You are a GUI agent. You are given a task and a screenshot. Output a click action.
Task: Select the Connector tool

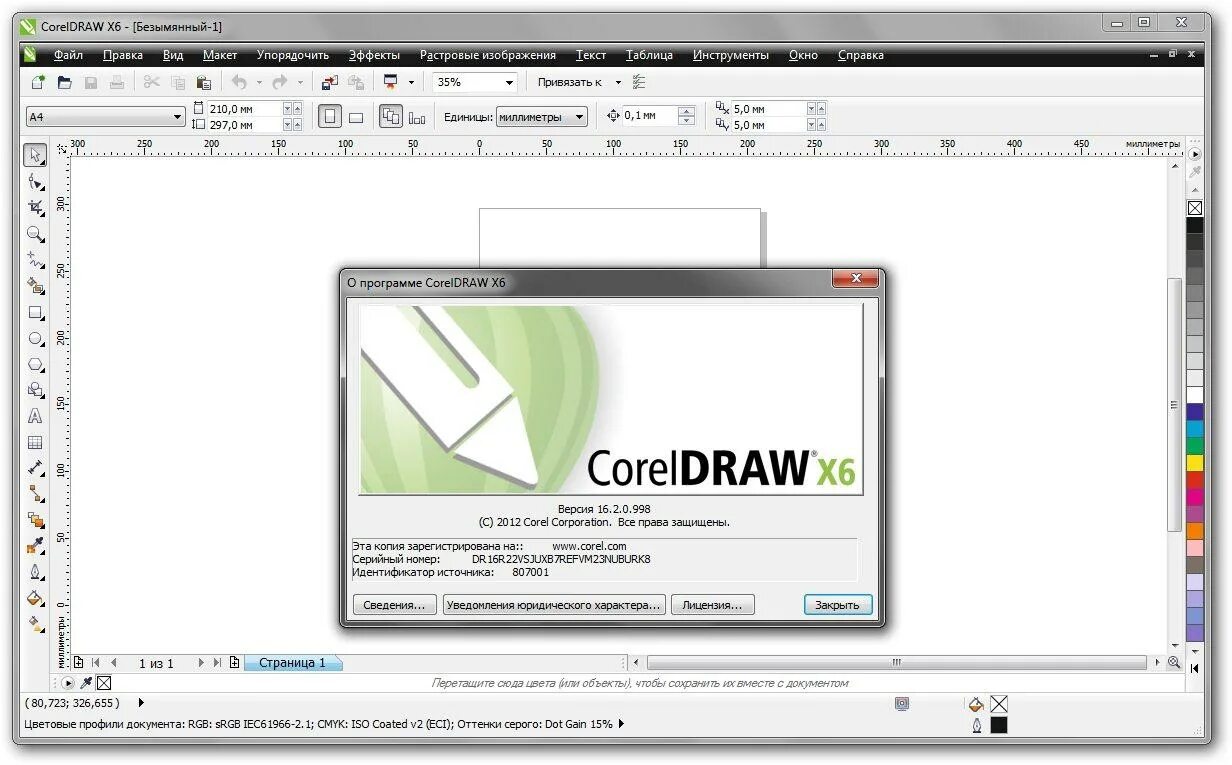(x=36, y=494)
